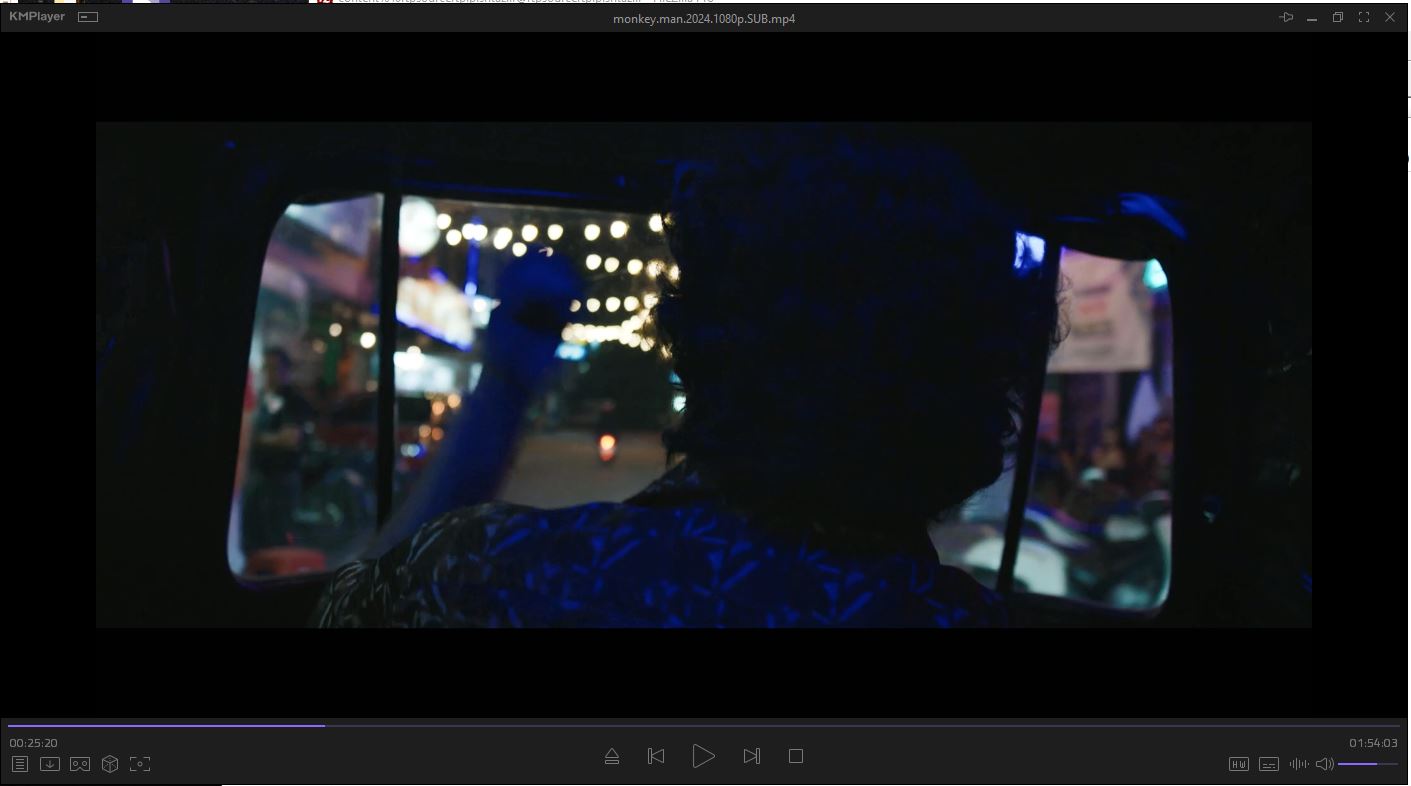Skip to the previous track
Image resolution: width=1411 pixels, height=786 pixels.
656,757
